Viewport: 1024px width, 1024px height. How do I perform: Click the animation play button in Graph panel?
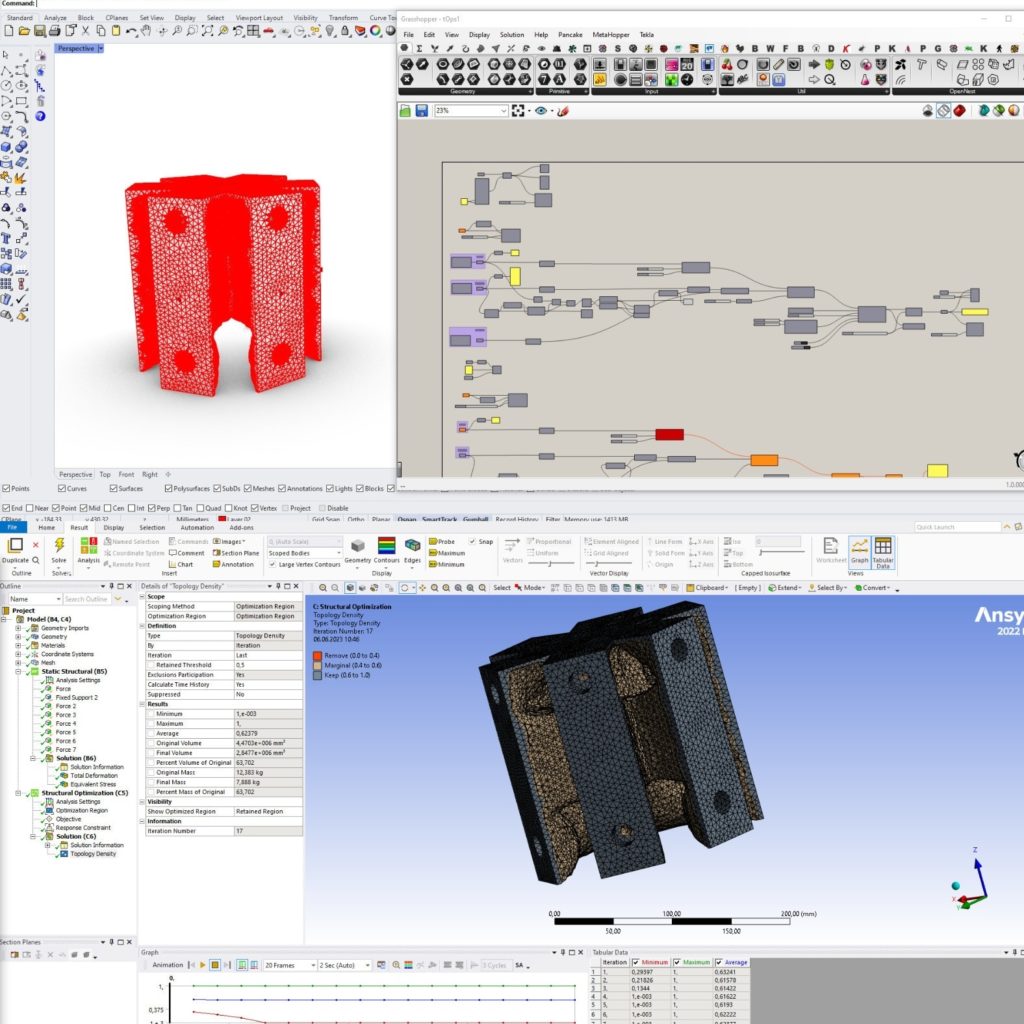point(202,965)
